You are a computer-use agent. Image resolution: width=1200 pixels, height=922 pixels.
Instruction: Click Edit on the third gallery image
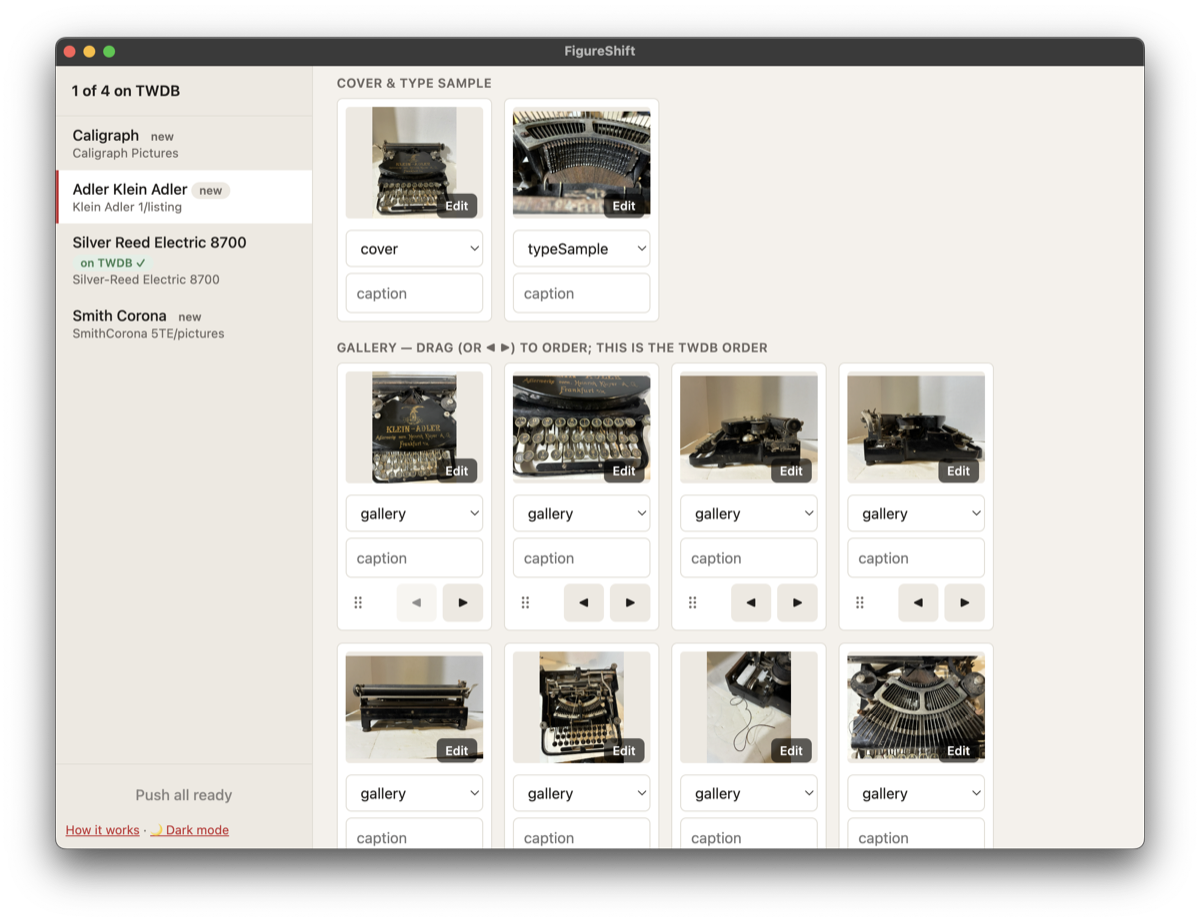point(791,471)
